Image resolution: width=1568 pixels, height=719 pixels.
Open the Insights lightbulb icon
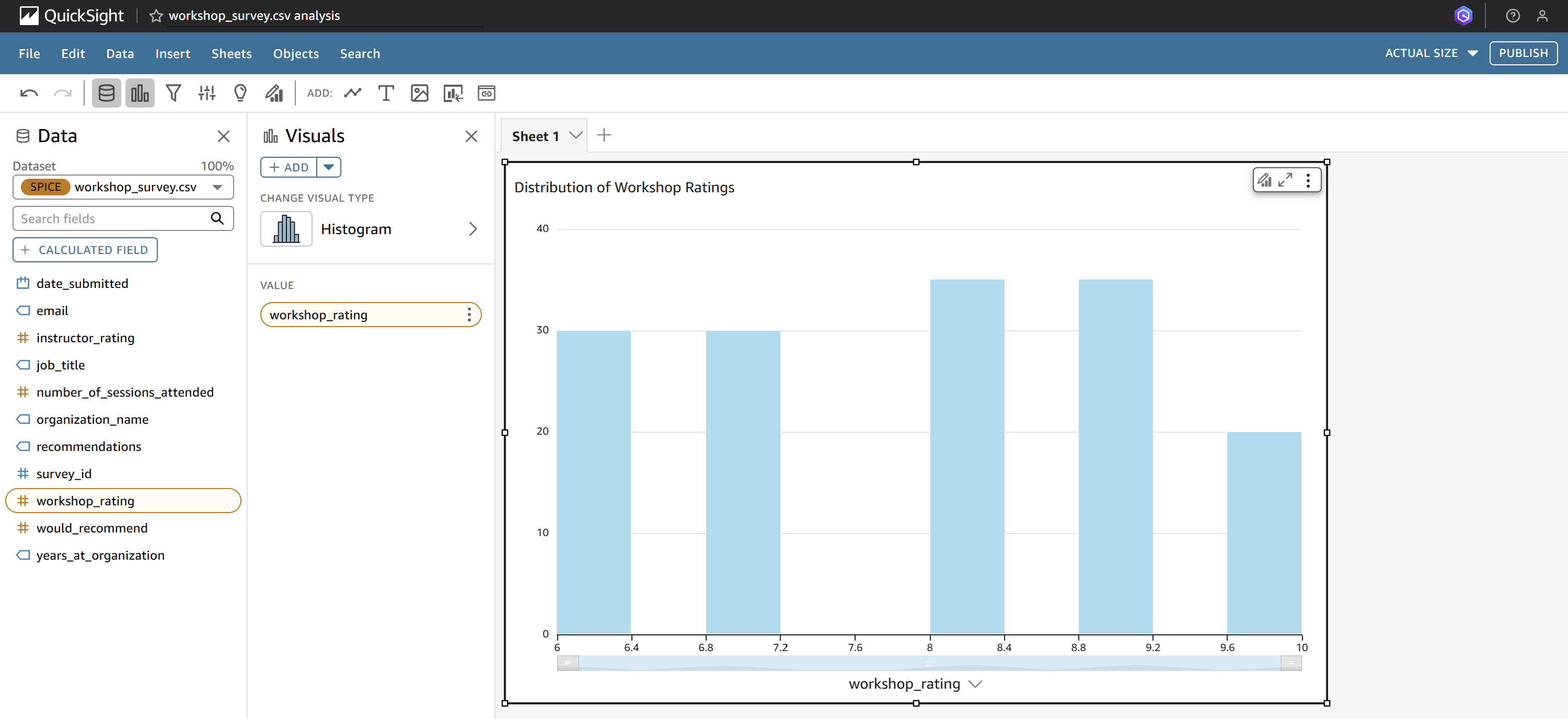pos(240,93)
